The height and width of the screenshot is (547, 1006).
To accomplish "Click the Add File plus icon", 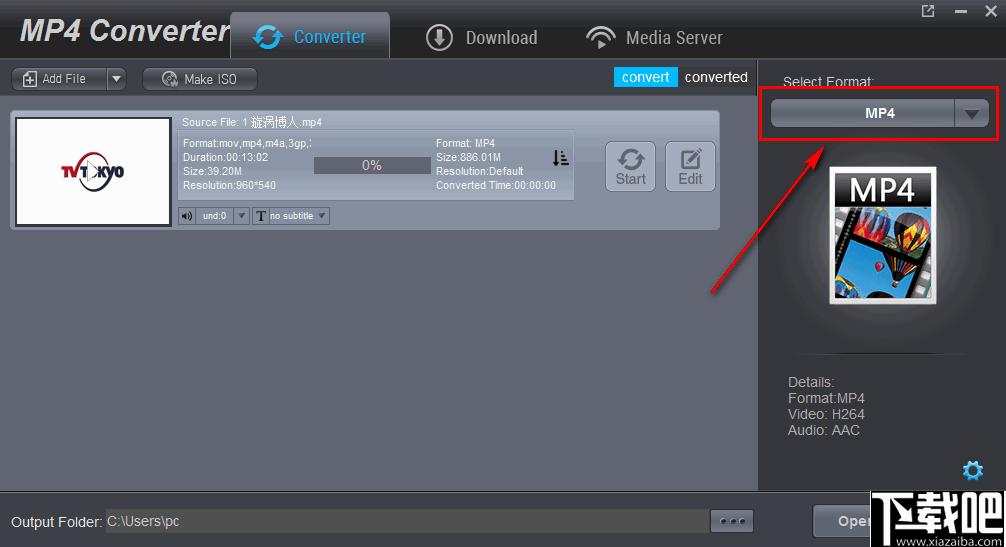I will (30, 79).
